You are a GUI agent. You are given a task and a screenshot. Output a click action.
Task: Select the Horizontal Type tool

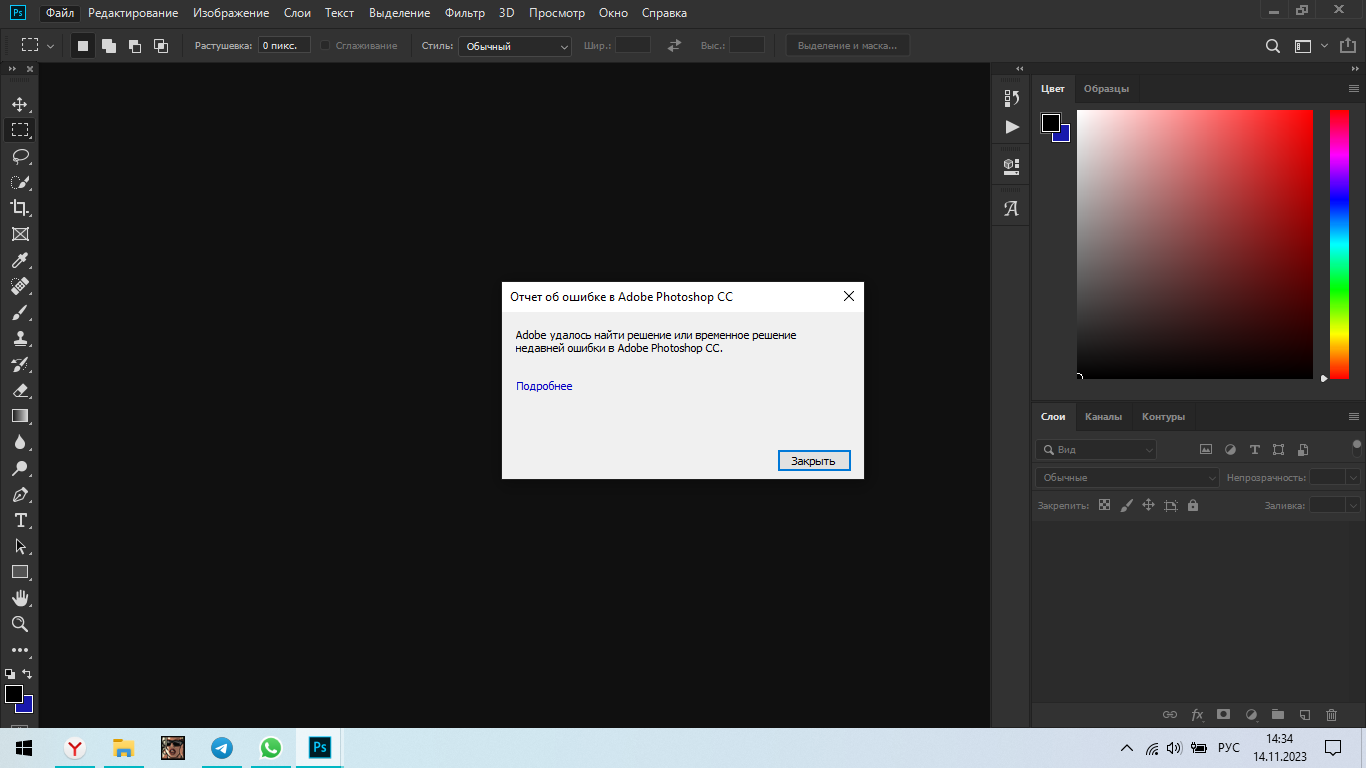click(x=19, y=520)
